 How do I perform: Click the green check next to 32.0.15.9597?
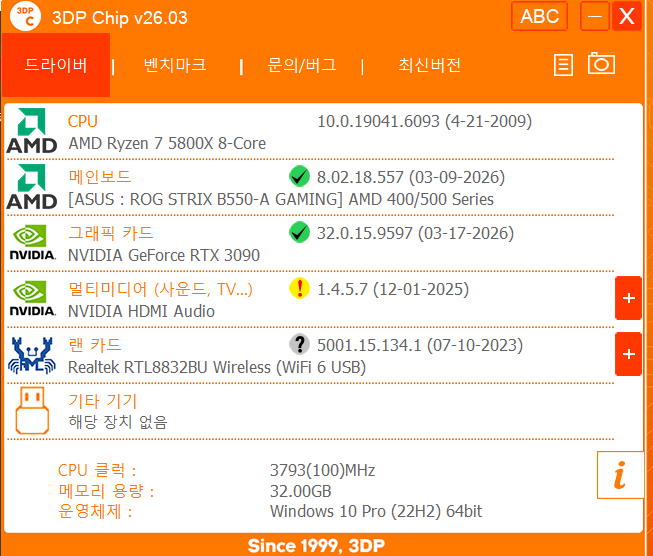[x=299, y=232]
